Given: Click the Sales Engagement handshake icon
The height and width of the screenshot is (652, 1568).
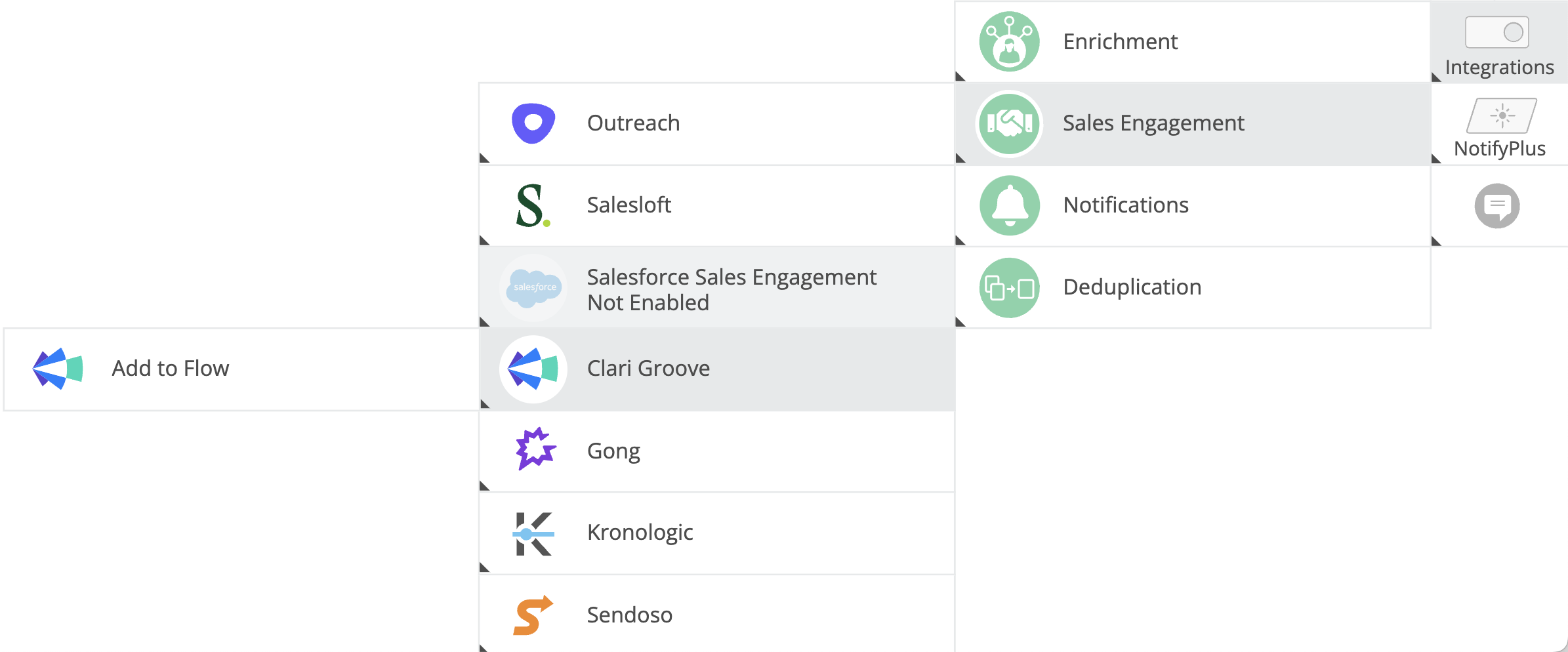Looking at the screenshot, I should pos(1009,123).
